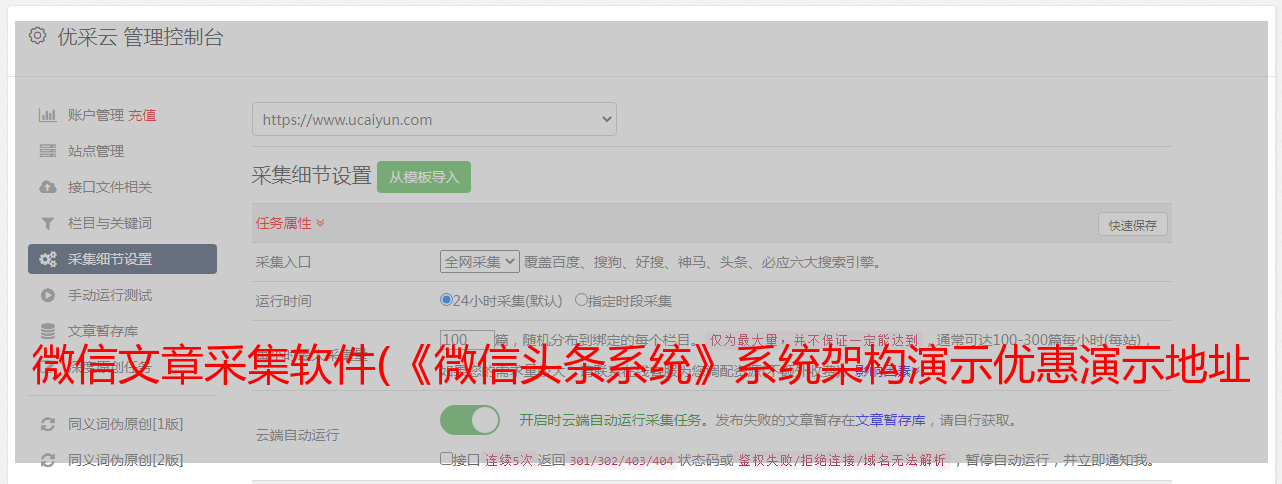Click the text 暂停自动运行，并立即通知我
Image resolution: width=1282 pixels, height=484 pixels.
tap(1060, 461)
